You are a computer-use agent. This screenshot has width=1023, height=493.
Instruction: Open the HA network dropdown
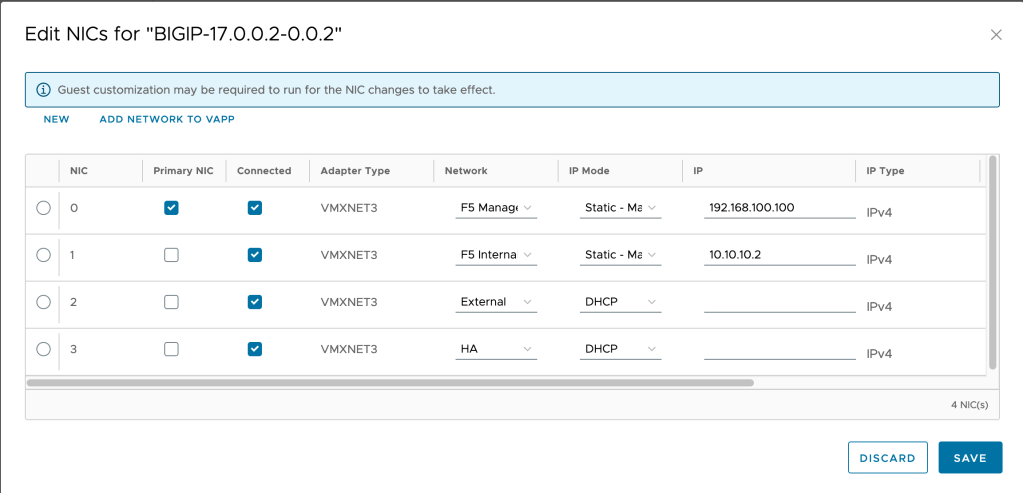point(496,349)
